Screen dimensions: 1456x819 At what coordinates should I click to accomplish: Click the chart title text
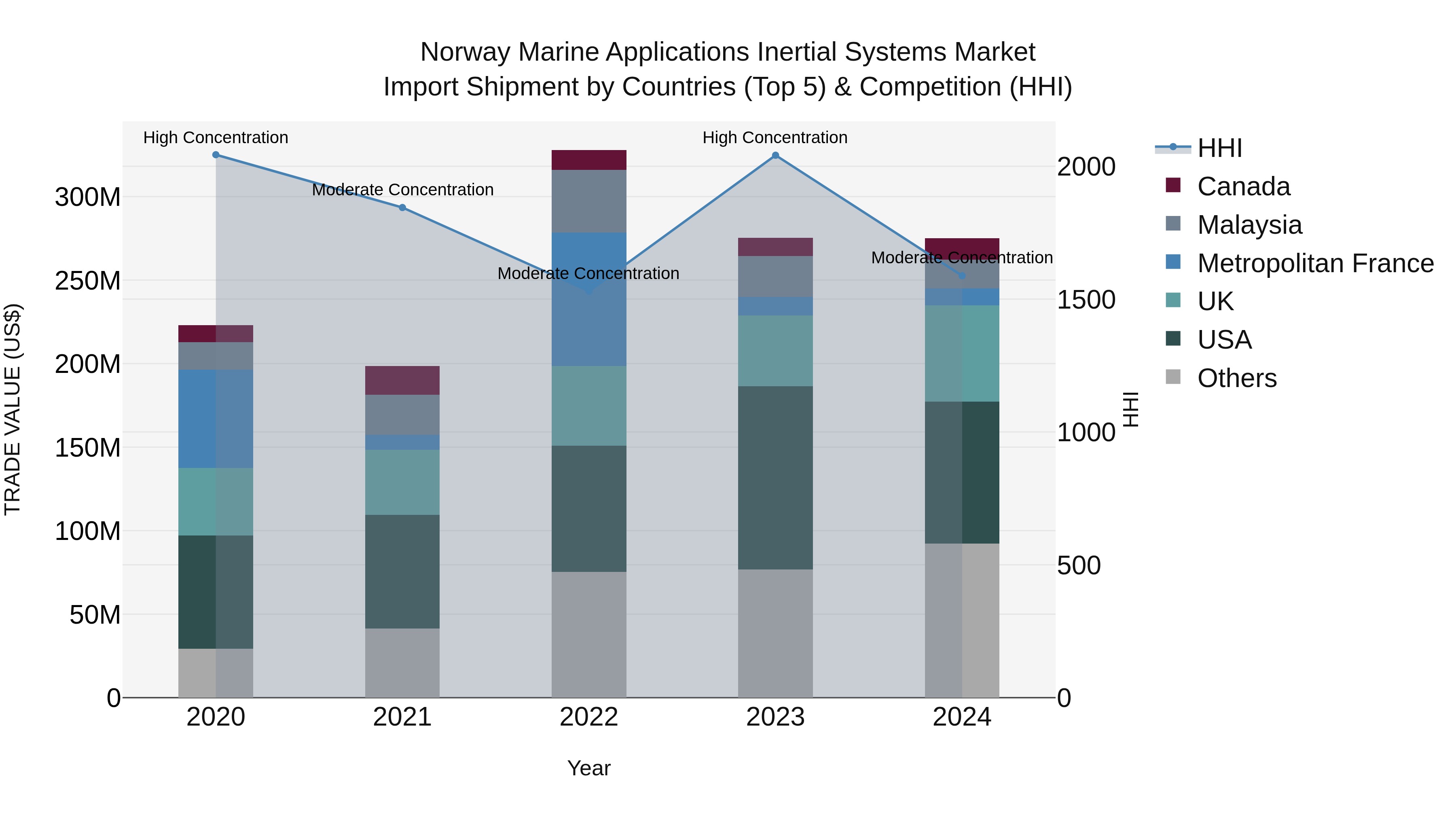[x=728, y=69]
